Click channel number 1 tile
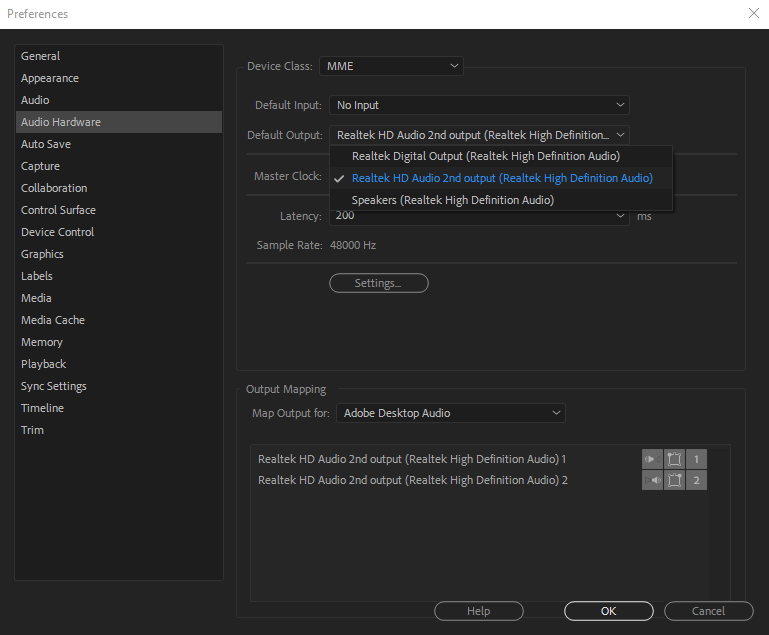Screen dimensions: 769x635 696,459
